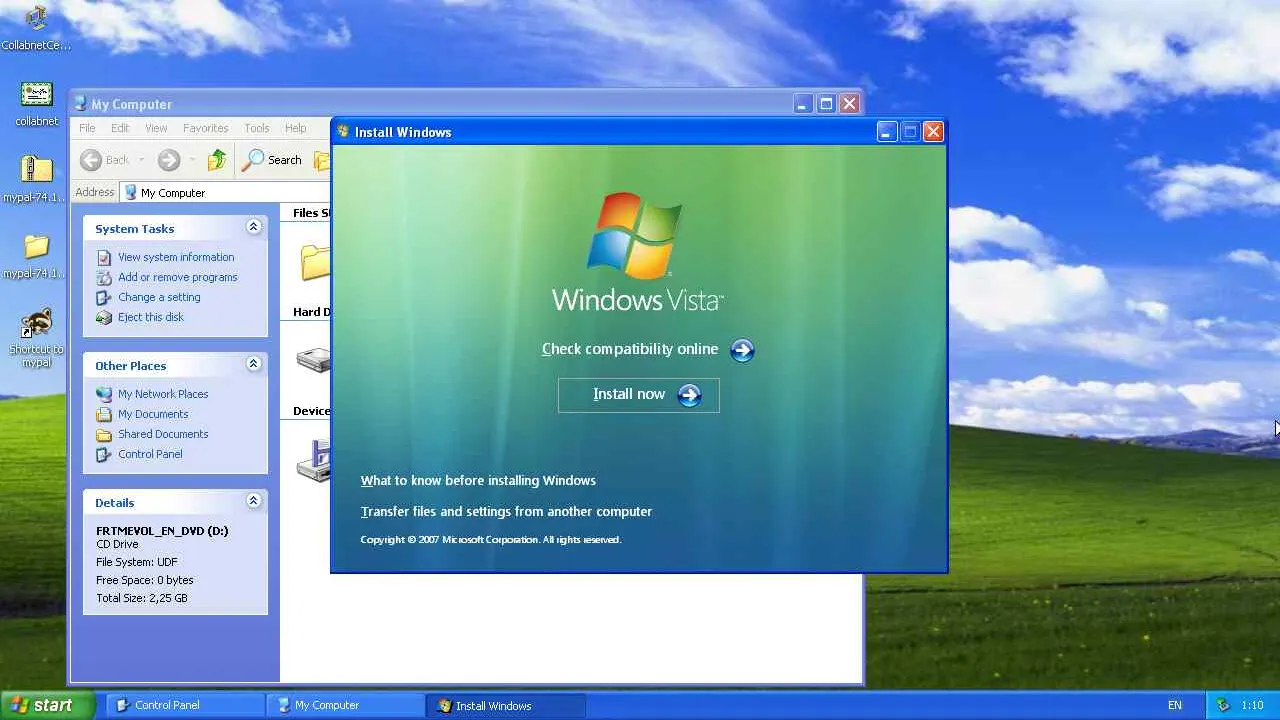1280x720 pixels.
Task: Click the Forward button in My Computer
Action: 168,160
